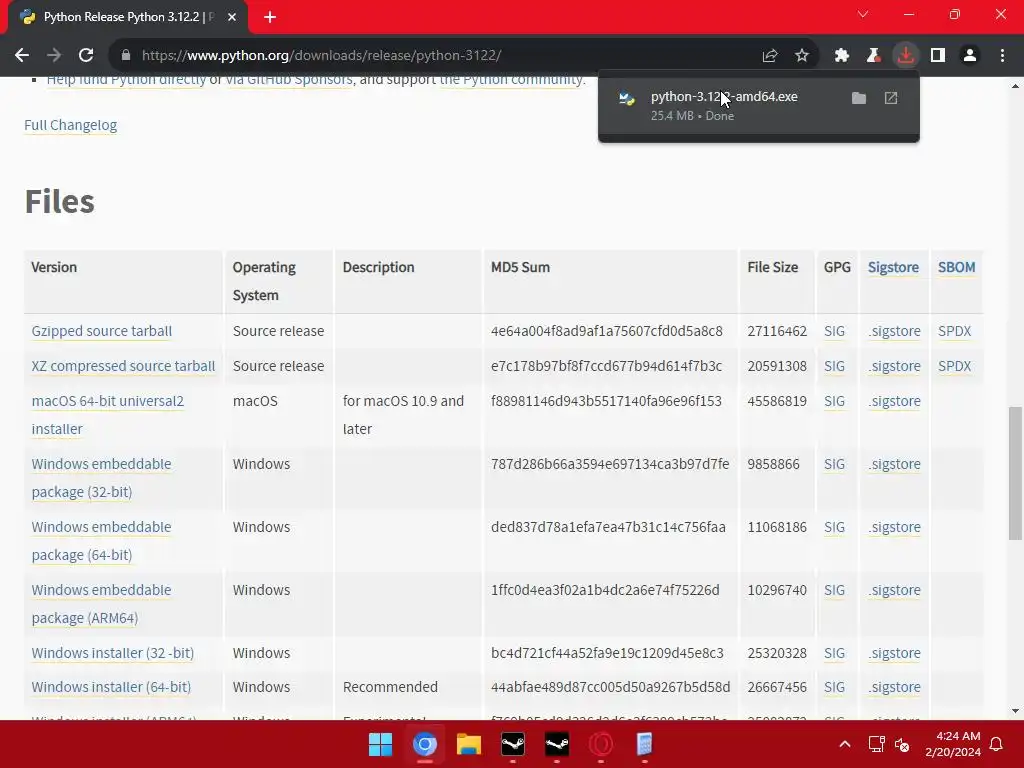Go back to the previous page
The height and width of the screenshot is (768, 1024).
[x=22, y=56]
